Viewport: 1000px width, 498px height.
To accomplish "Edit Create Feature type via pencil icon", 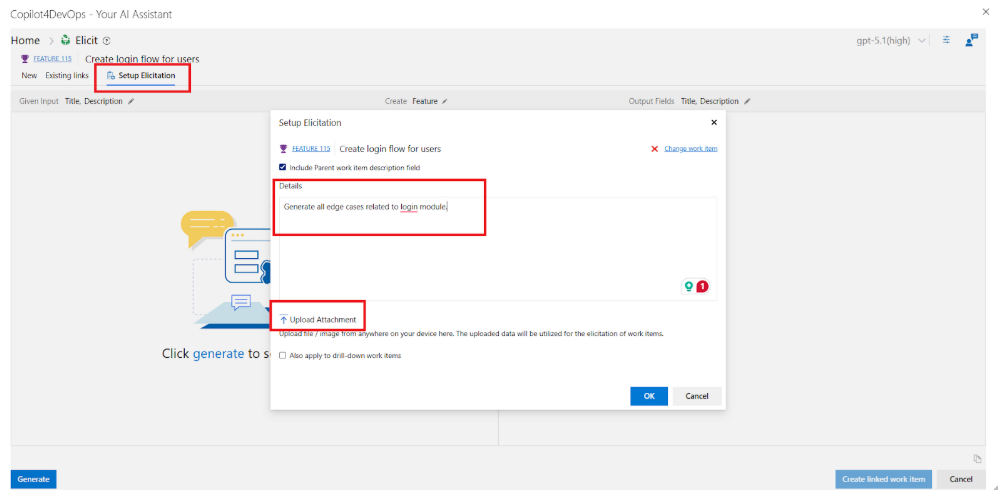I will coord(444,101).
